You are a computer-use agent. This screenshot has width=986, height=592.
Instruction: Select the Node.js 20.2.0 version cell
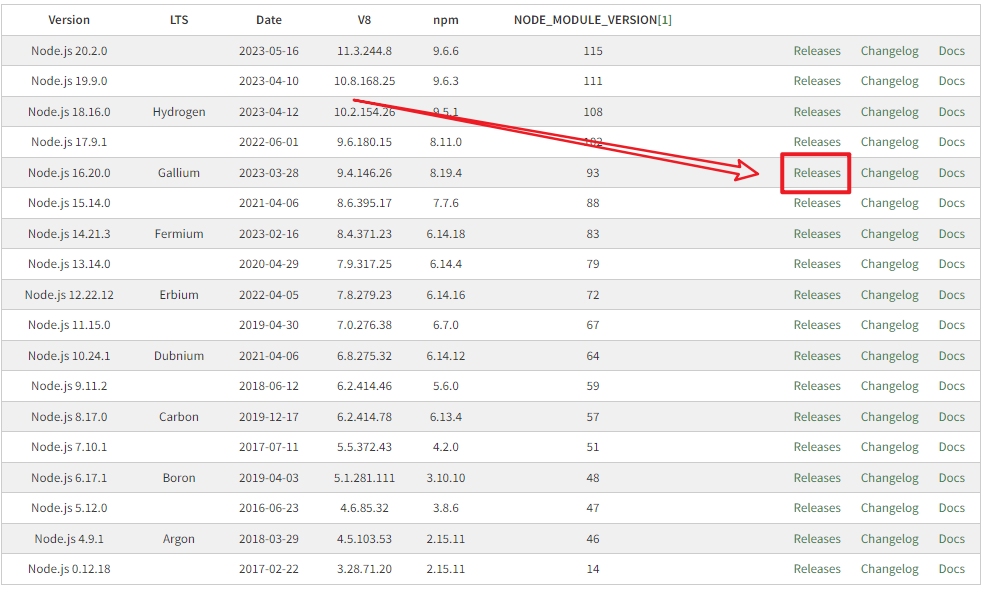pyautogui.click(x=69, y=51)
